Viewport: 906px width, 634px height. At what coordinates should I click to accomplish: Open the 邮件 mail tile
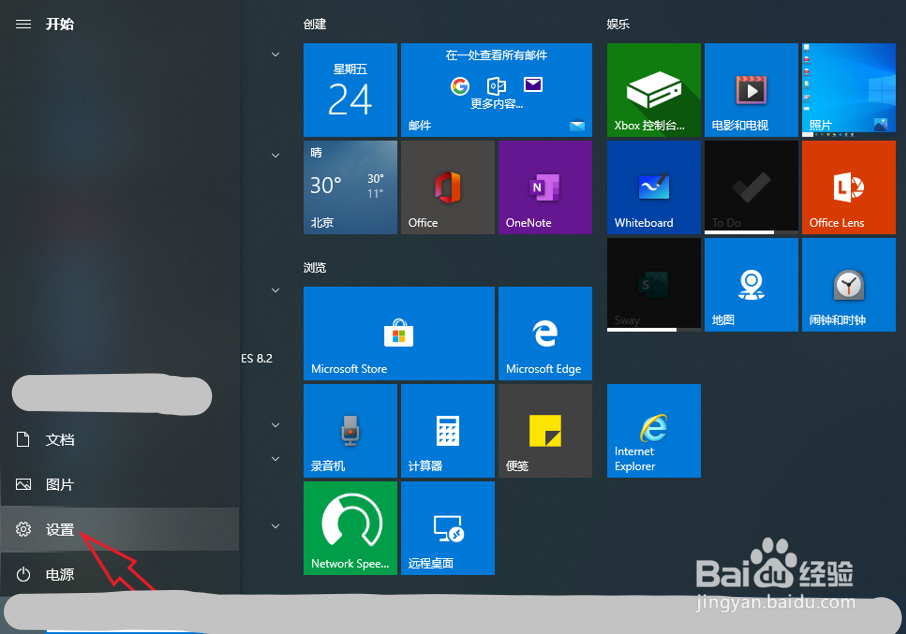[496, 90]
